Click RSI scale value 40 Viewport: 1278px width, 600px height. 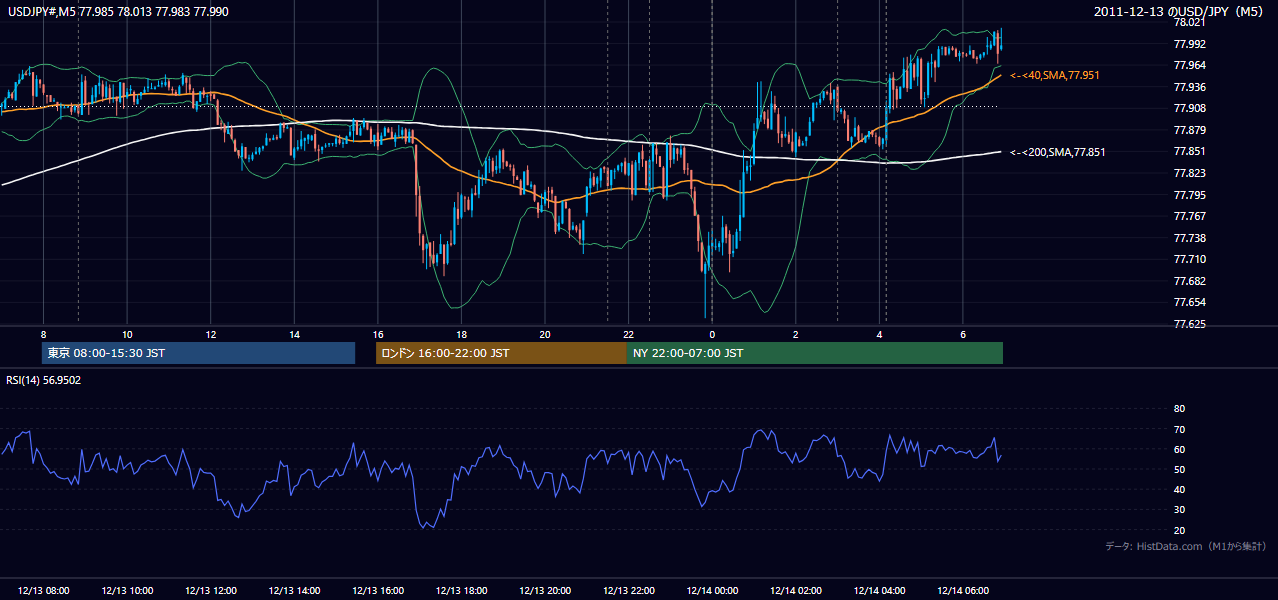(x=1179, y=490)
